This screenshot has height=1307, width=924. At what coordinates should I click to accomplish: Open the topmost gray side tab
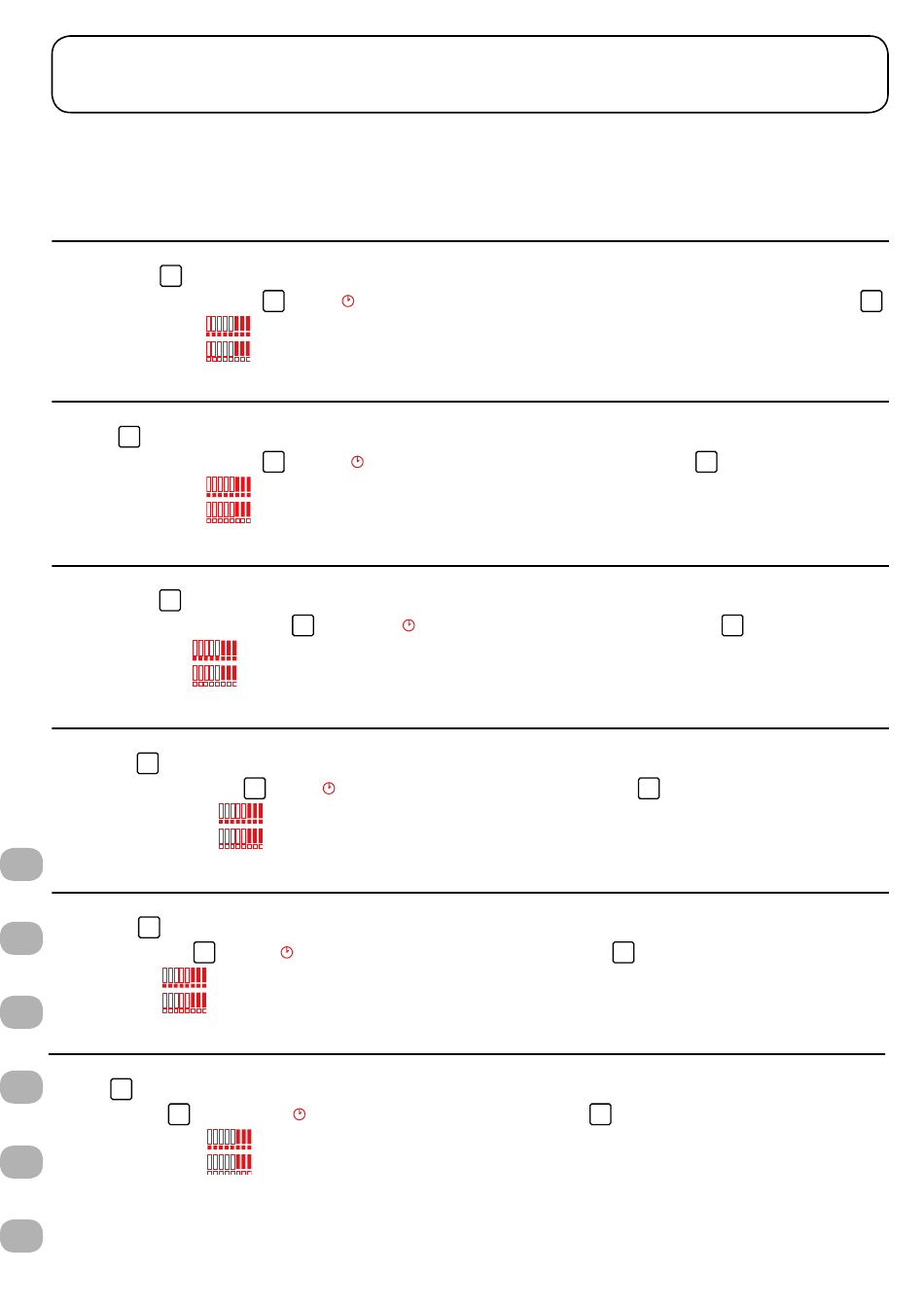point(21,865)
